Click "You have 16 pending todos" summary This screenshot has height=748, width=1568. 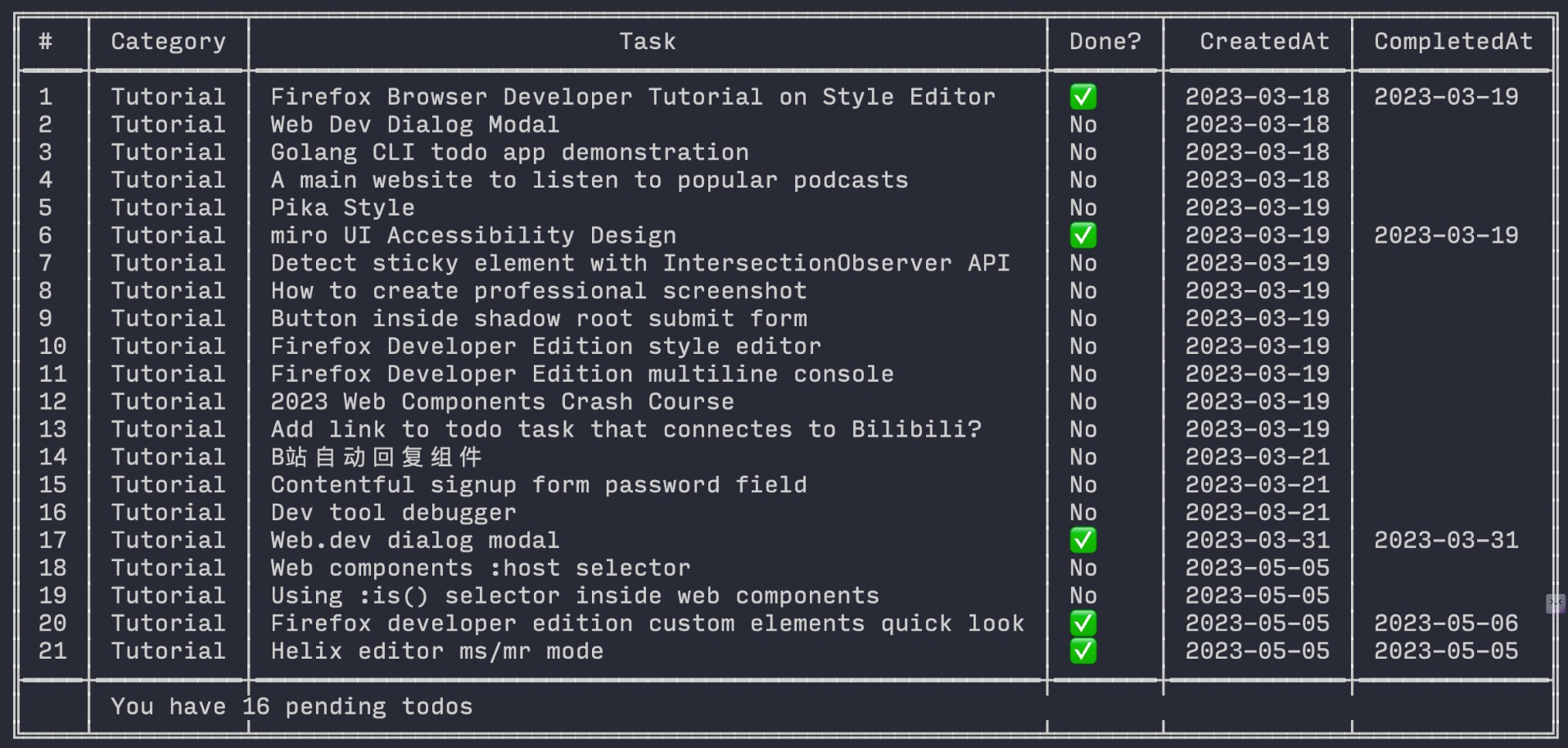tap(292, 707)
